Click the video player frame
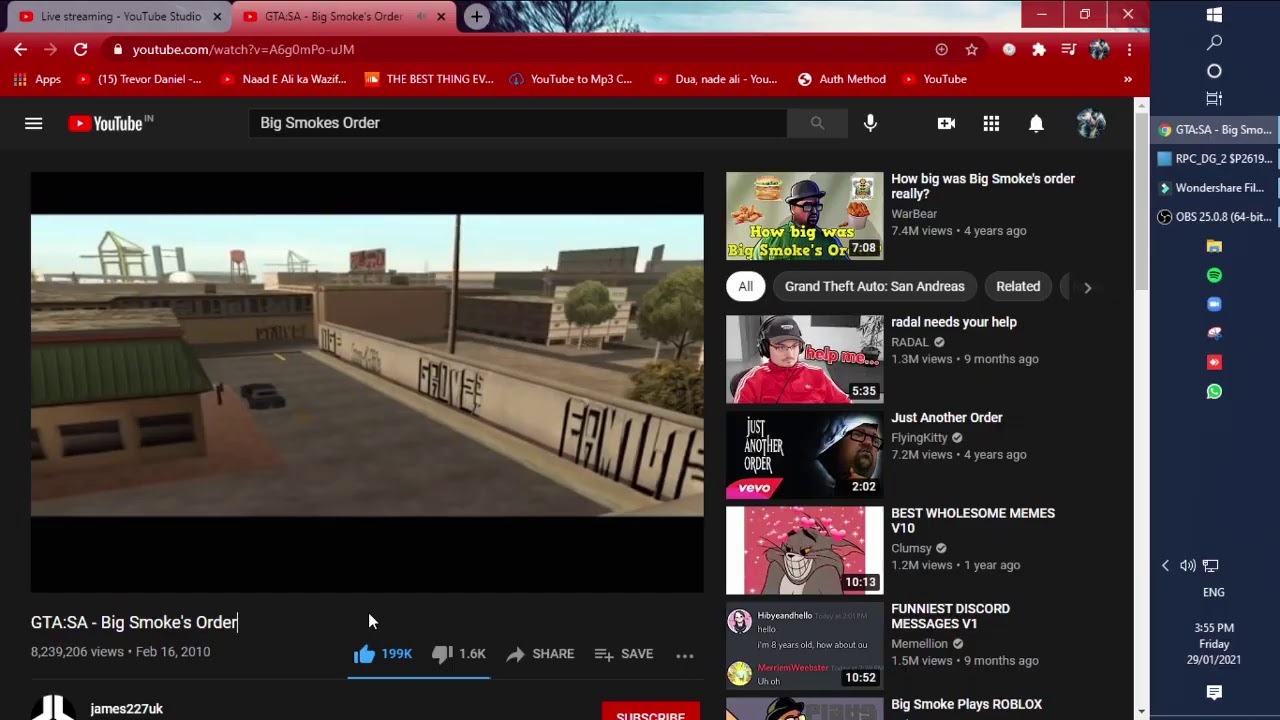Viewport: 1280px width, 720px height. (367, 382)
